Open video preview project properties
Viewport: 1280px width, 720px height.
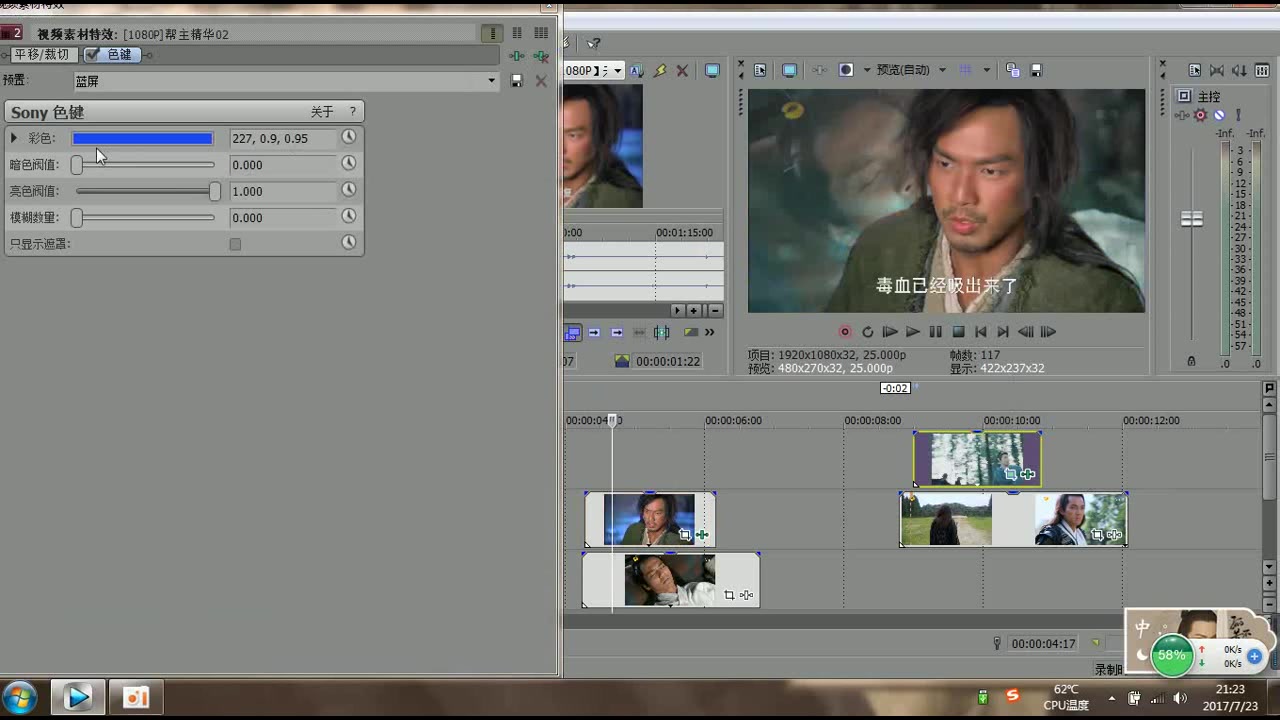click(761, 70)
